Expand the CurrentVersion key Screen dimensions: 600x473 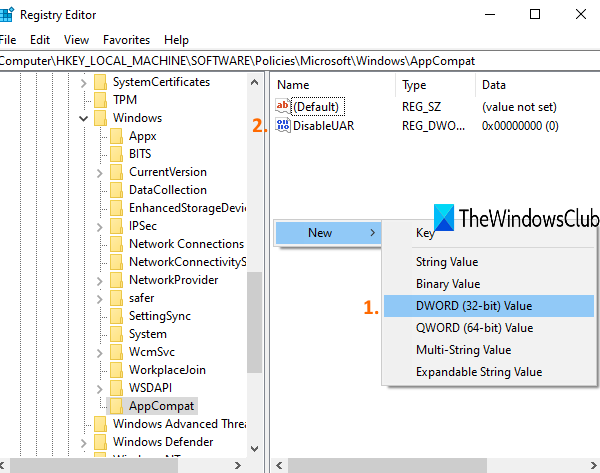(x=99, y=173)
